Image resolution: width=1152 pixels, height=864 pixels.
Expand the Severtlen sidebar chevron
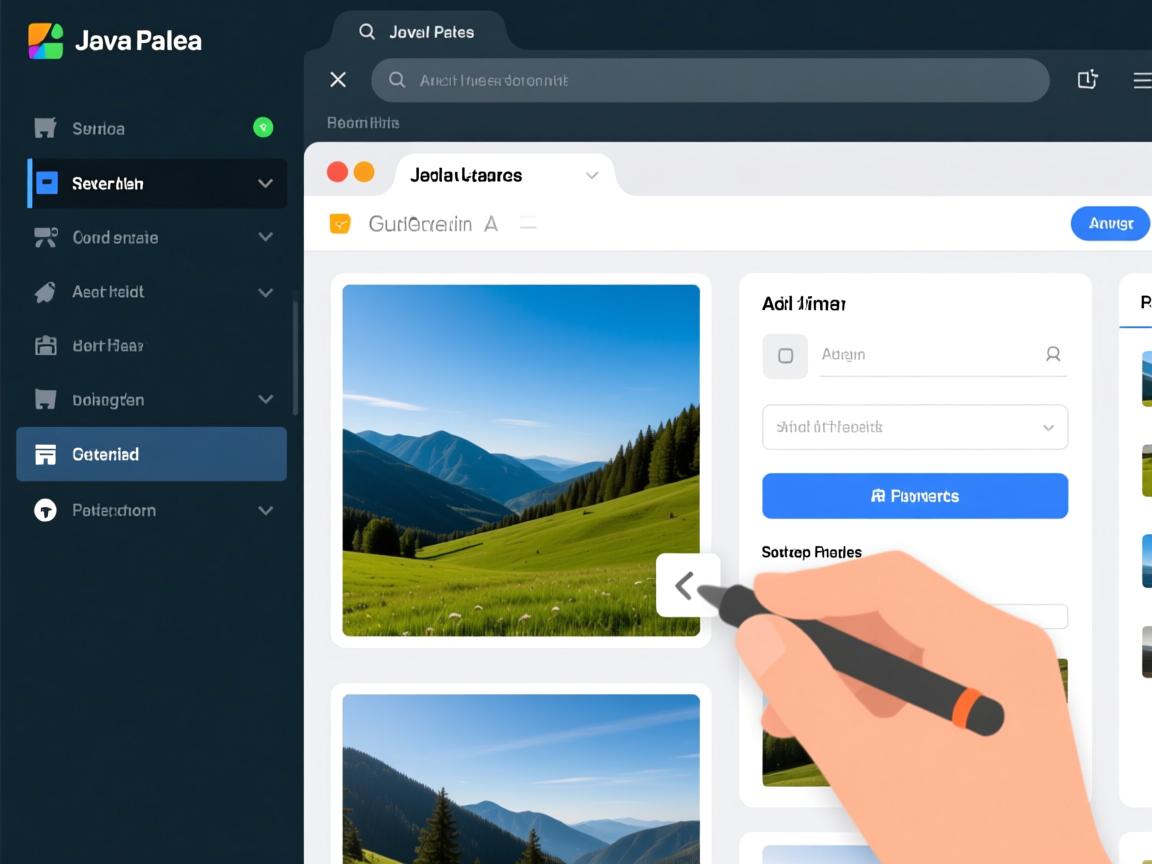265,184
